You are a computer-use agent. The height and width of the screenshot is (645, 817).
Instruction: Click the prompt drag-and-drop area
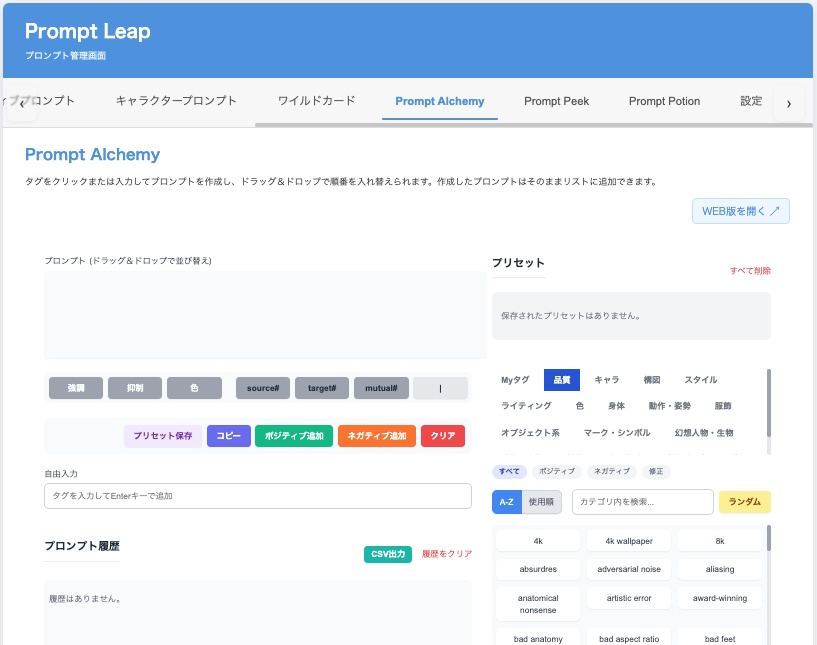pyautogui.click(x=265, y=315)
